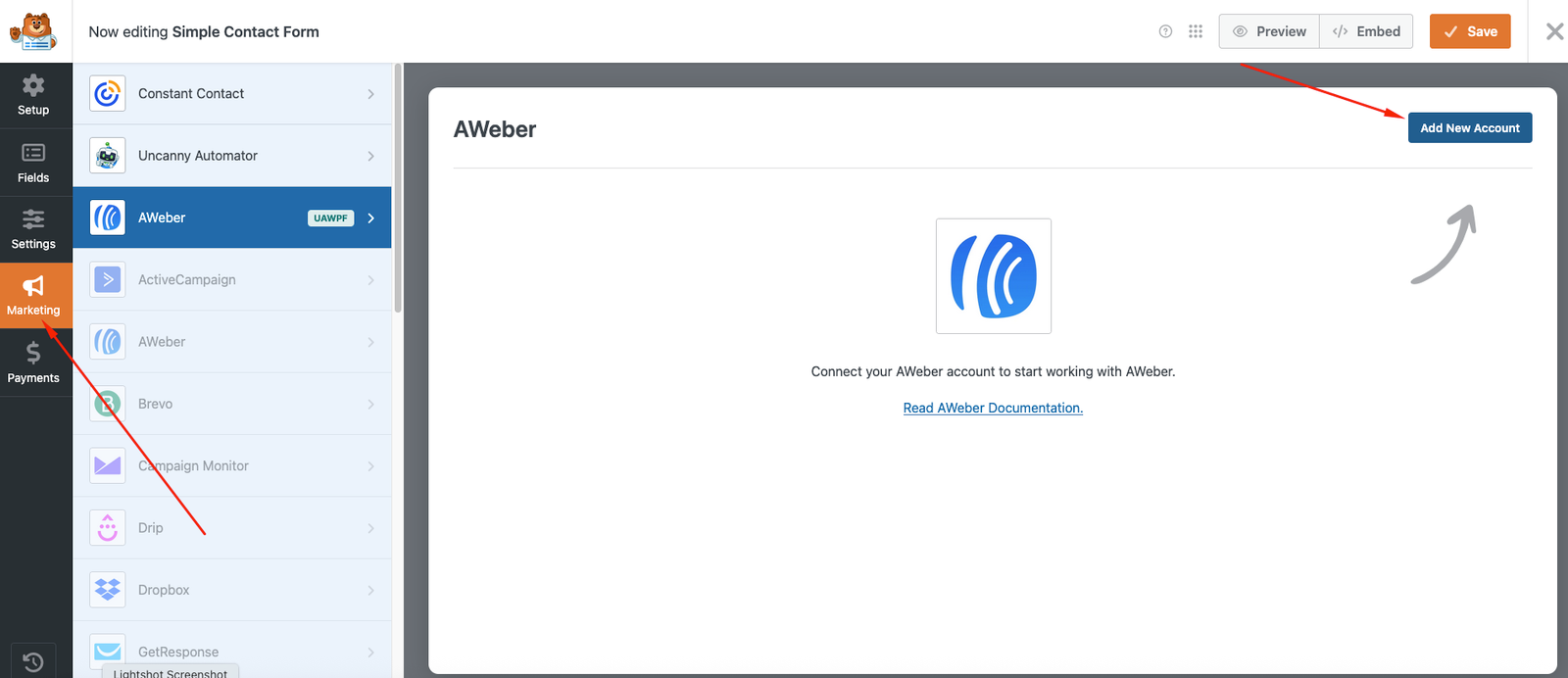Expand the Constant Contact chevron arrow

tap(371, 94)
